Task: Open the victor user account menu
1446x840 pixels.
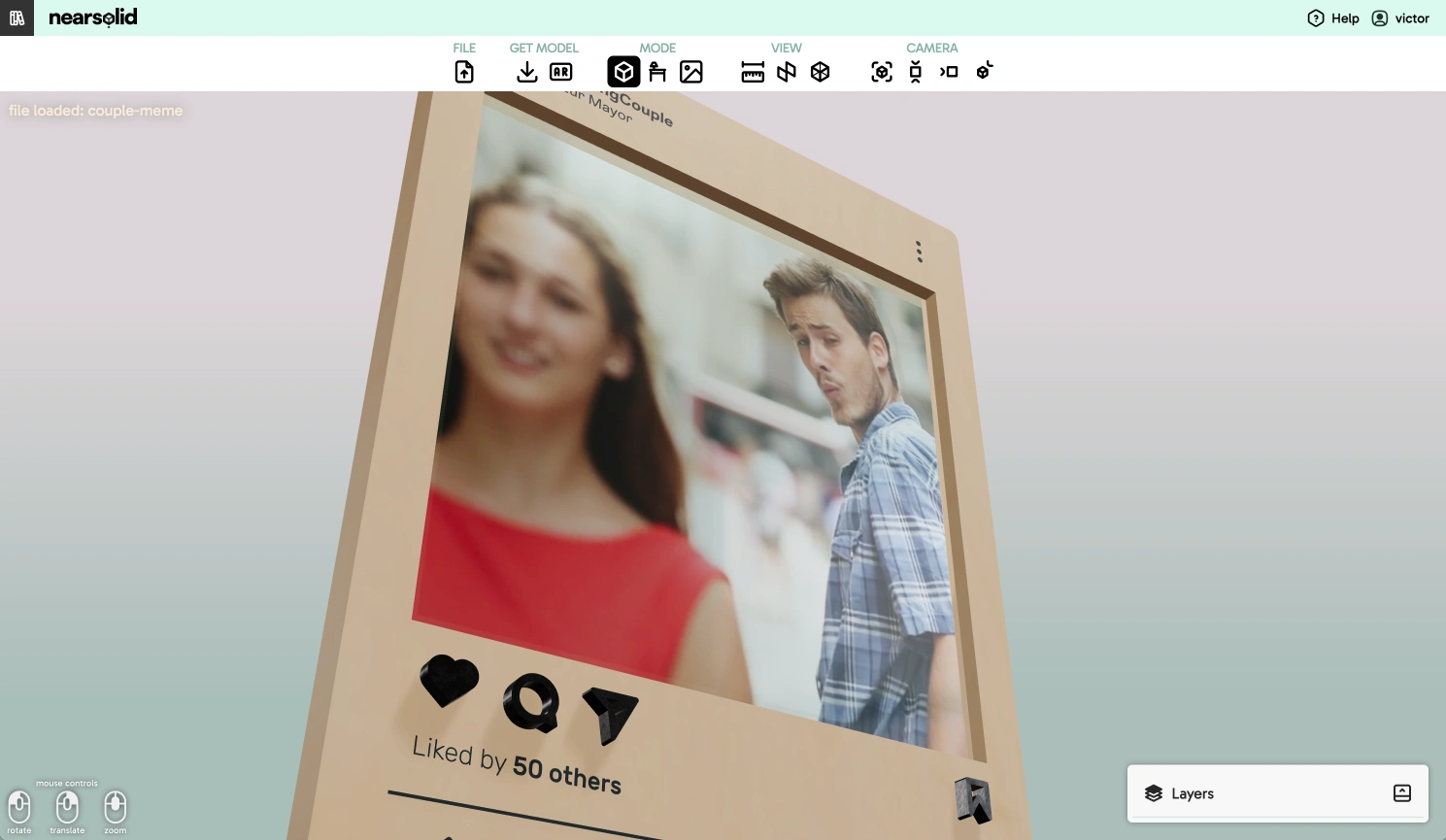Action: [1400, 18]
